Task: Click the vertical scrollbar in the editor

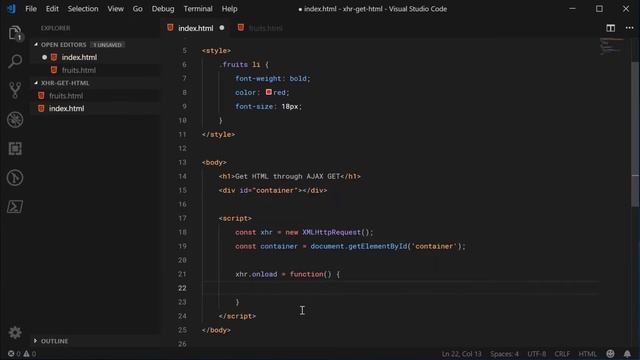Action: [635, 134]
